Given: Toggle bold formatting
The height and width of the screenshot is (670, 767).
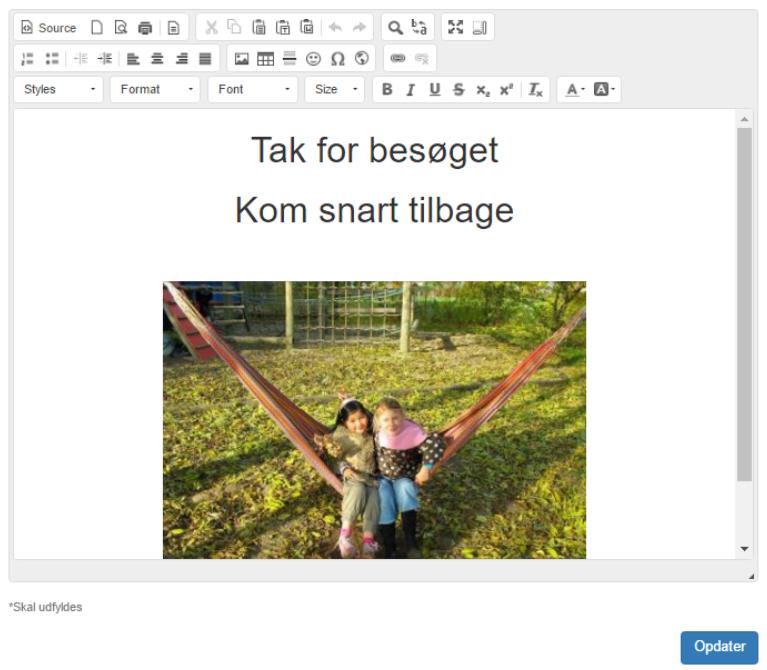Looking at the screenshot, I should pyautogui.click(x=387, y=89).
